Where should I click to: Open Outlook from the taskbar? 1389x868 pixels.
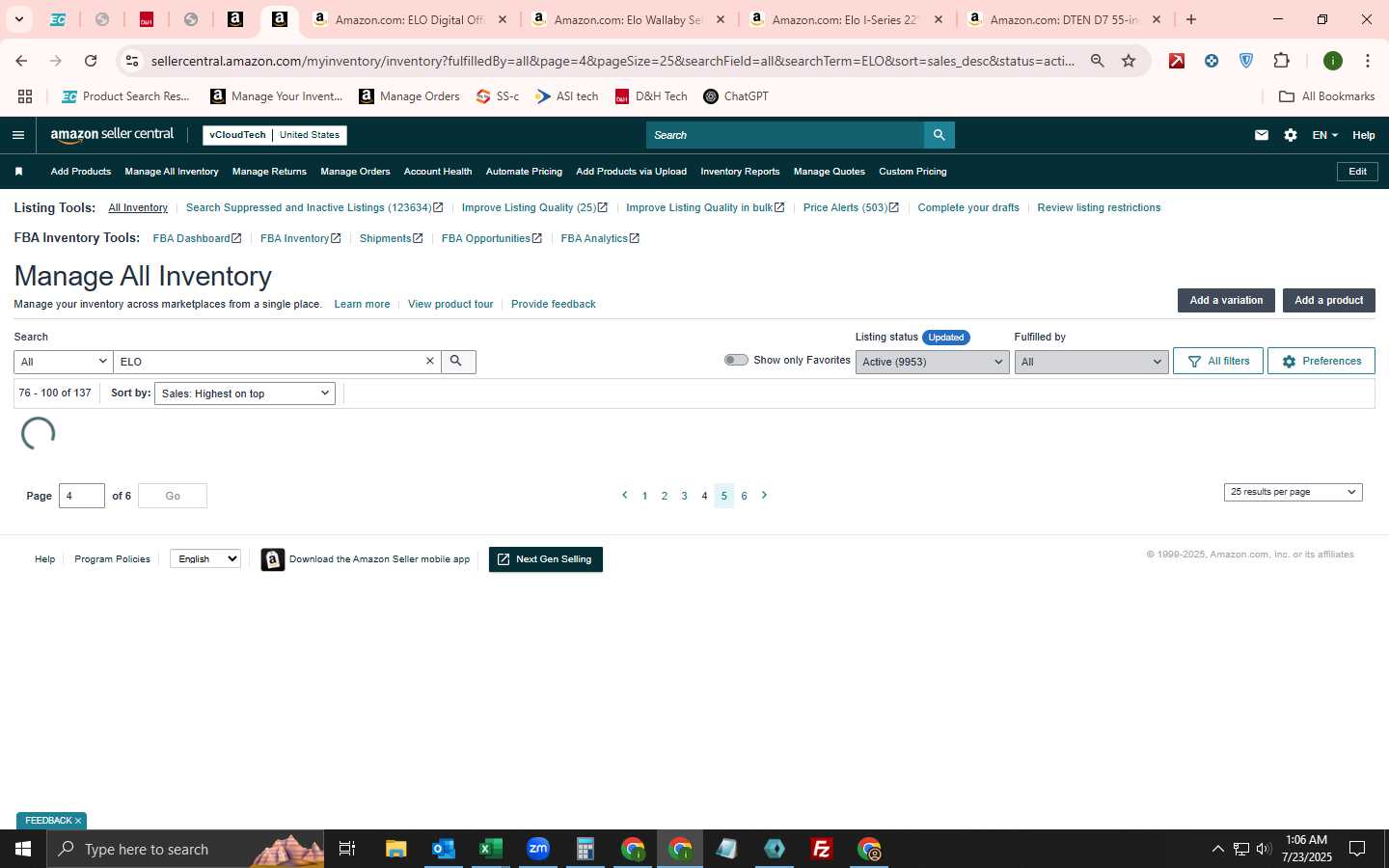tap(443, 849)
